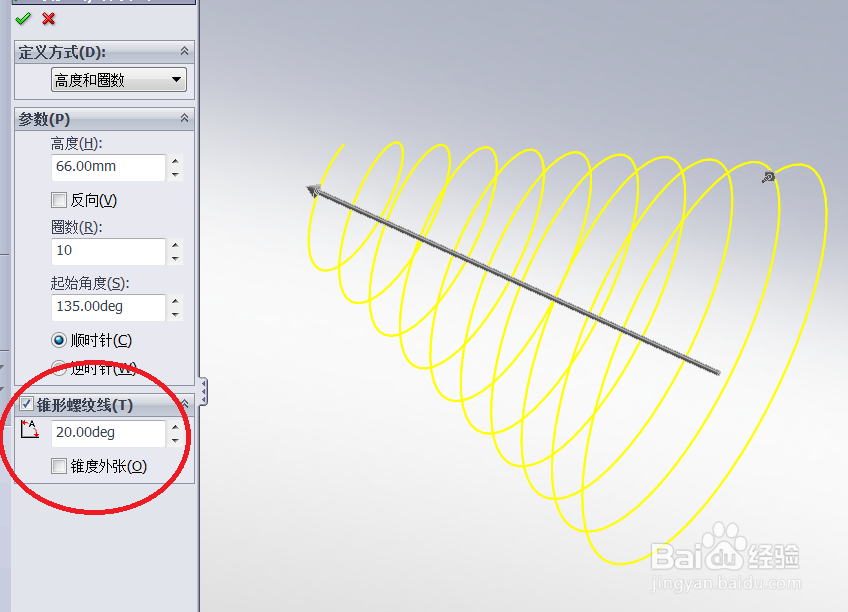Click the panel splitter handle
The image size is (848, 612).
coord(203,391)
